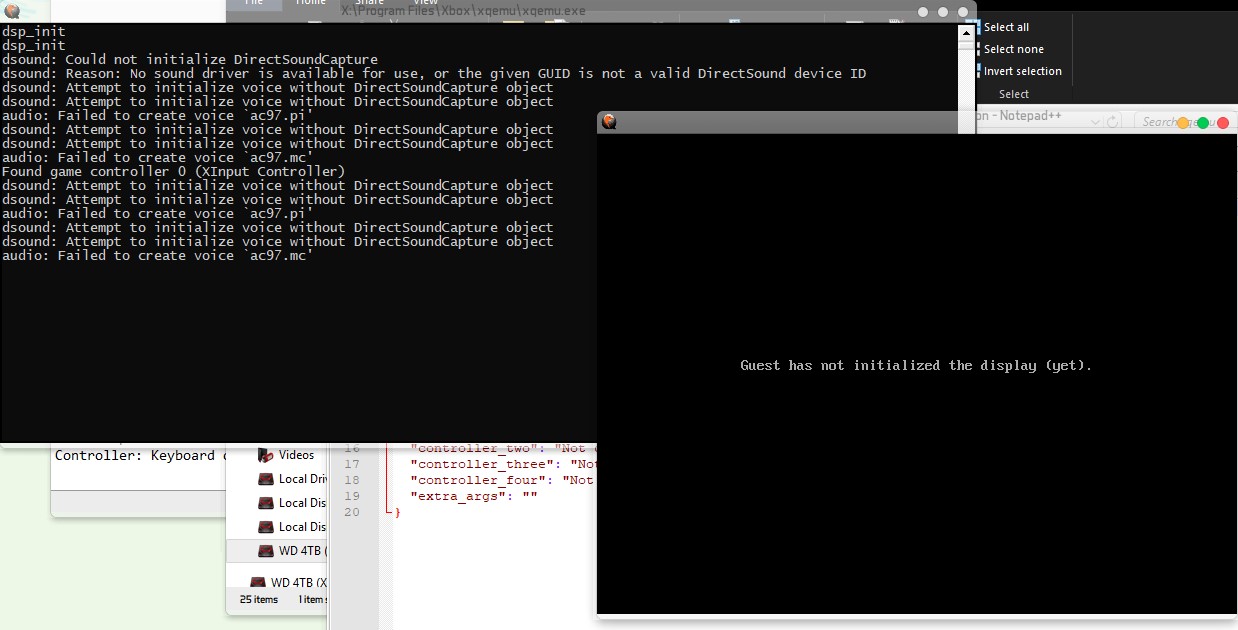Click the first Local Disk drive icon
Viewport: 1238px width, 630px height.
tap(267, 479)
